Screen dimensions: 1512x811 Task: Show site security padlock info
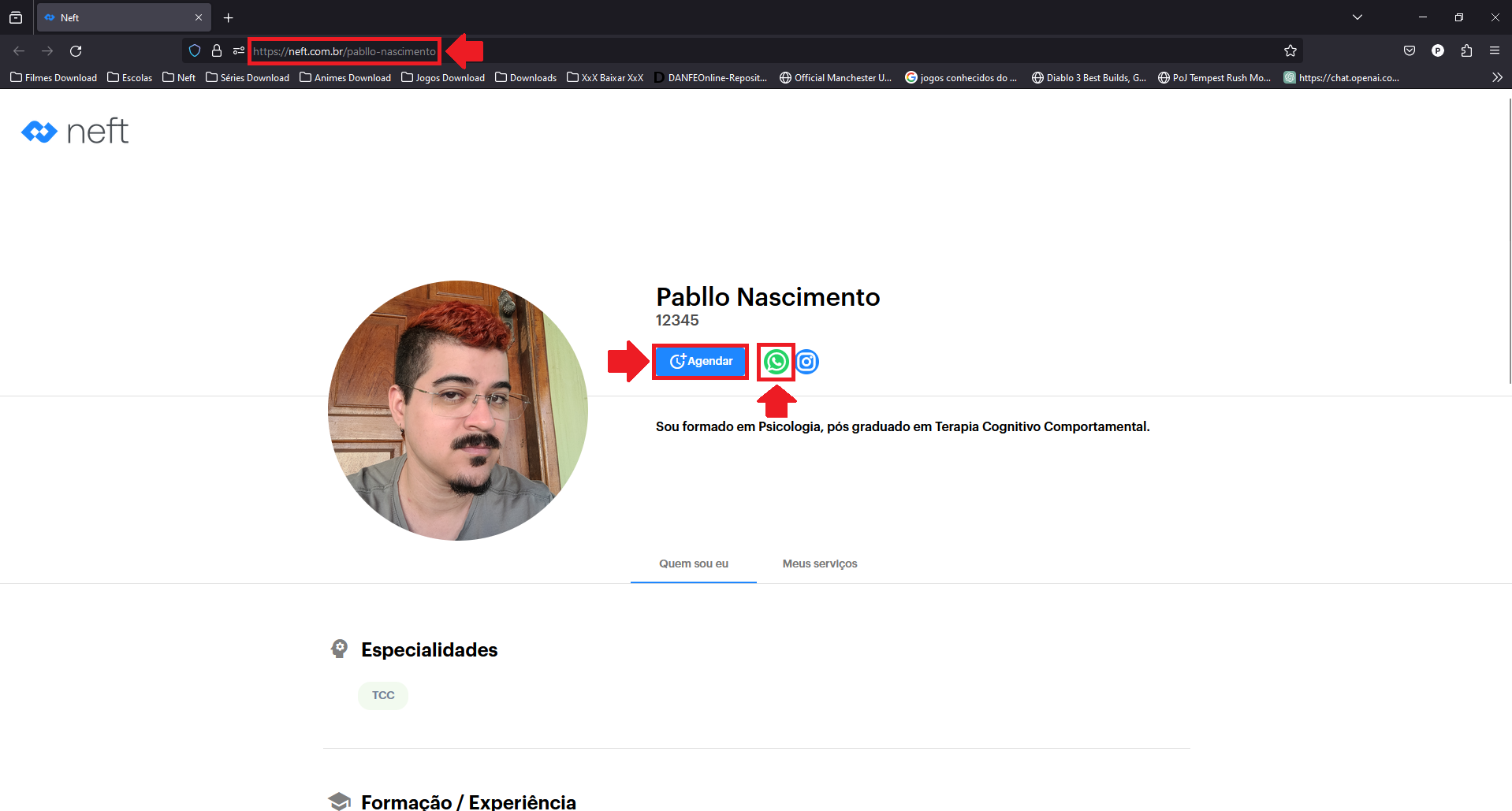(x=217, y=51)
